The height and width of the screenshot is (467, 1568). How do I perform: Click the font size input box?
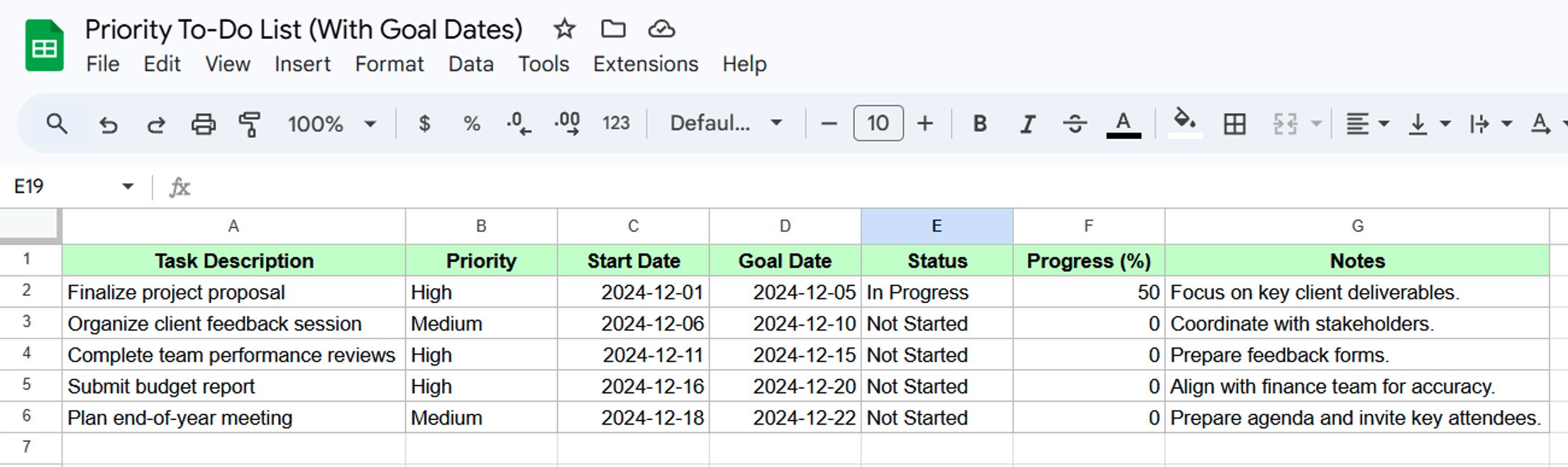click(878, 124)
